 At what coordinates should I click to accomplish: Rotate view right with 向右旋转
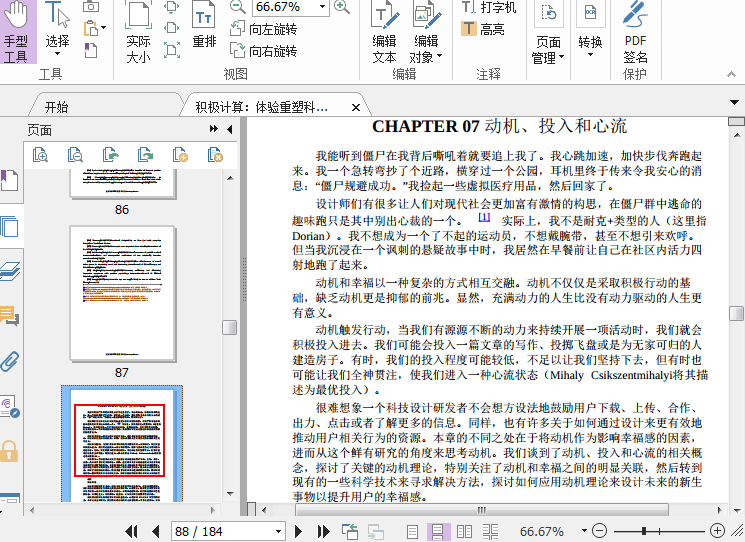point(264,50)
